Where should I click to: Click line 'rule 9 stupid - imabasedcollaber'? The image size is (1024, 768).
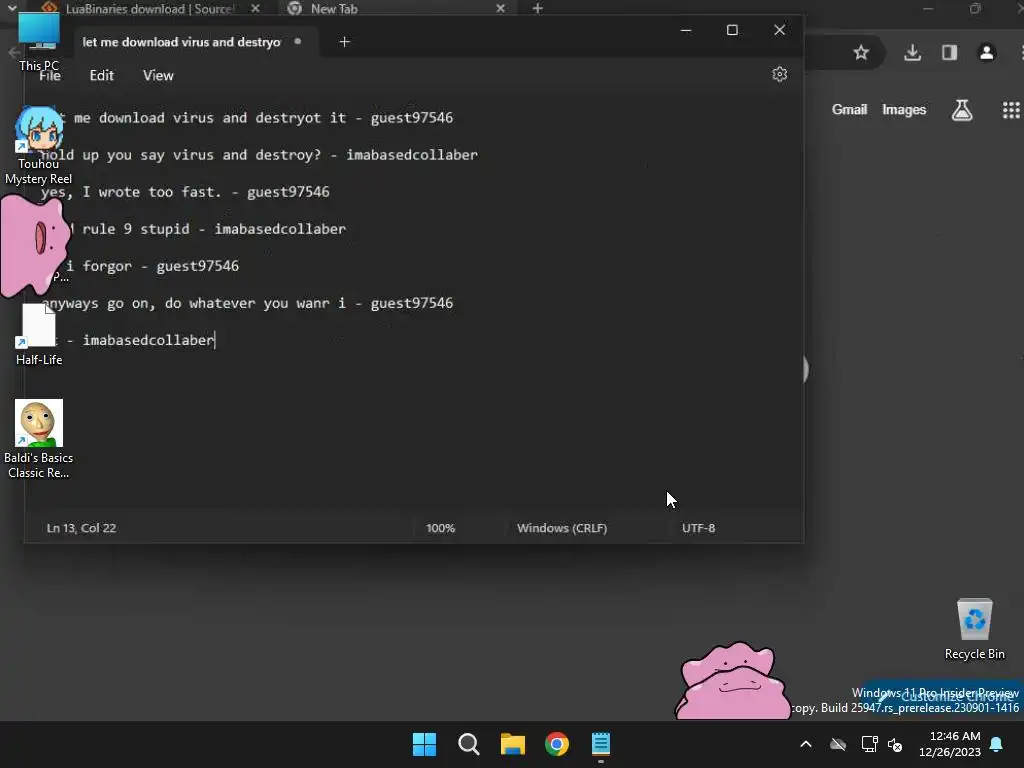214,229
